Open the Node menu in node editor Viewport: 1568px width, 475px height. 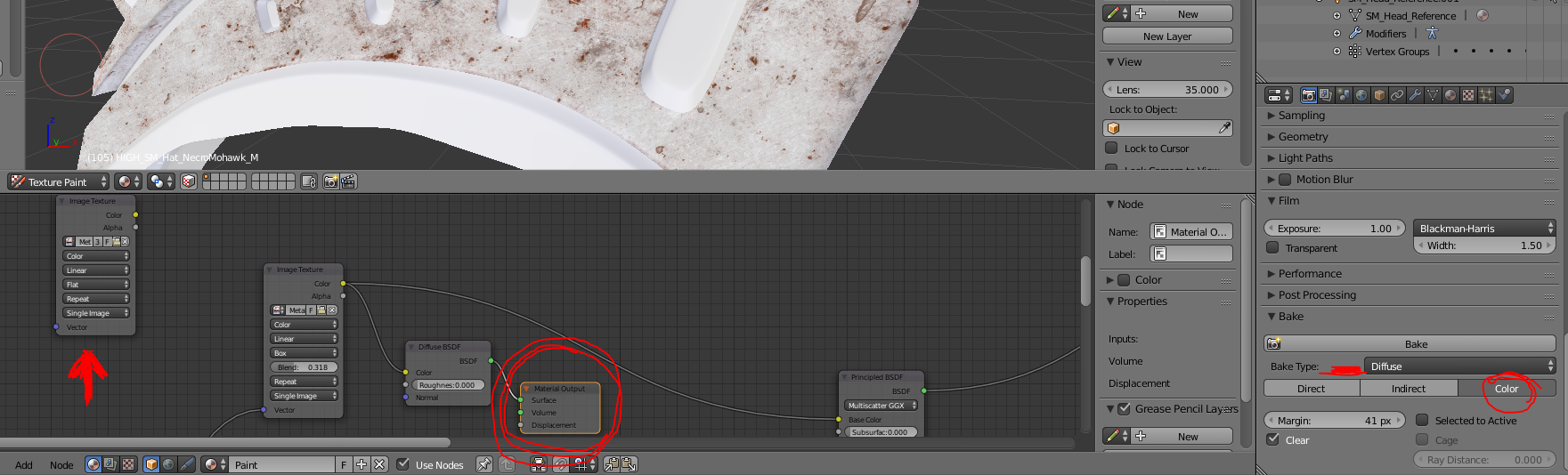[61, 465]
